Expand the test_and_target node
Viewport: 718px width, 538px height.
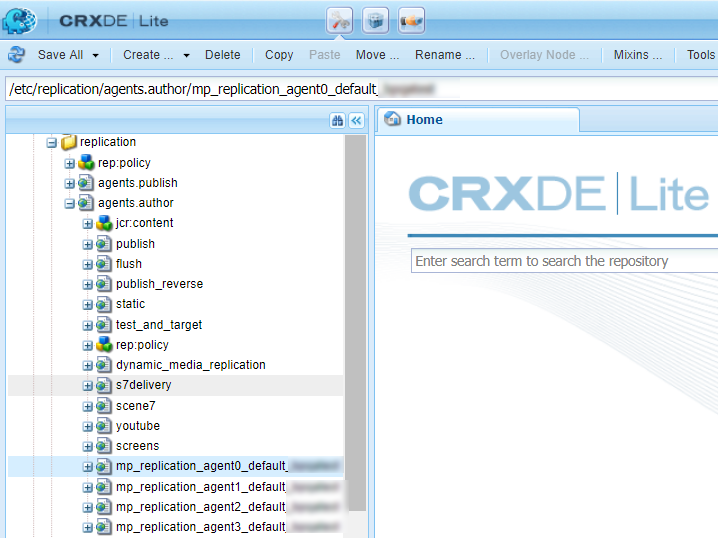(x=87, y=326)
